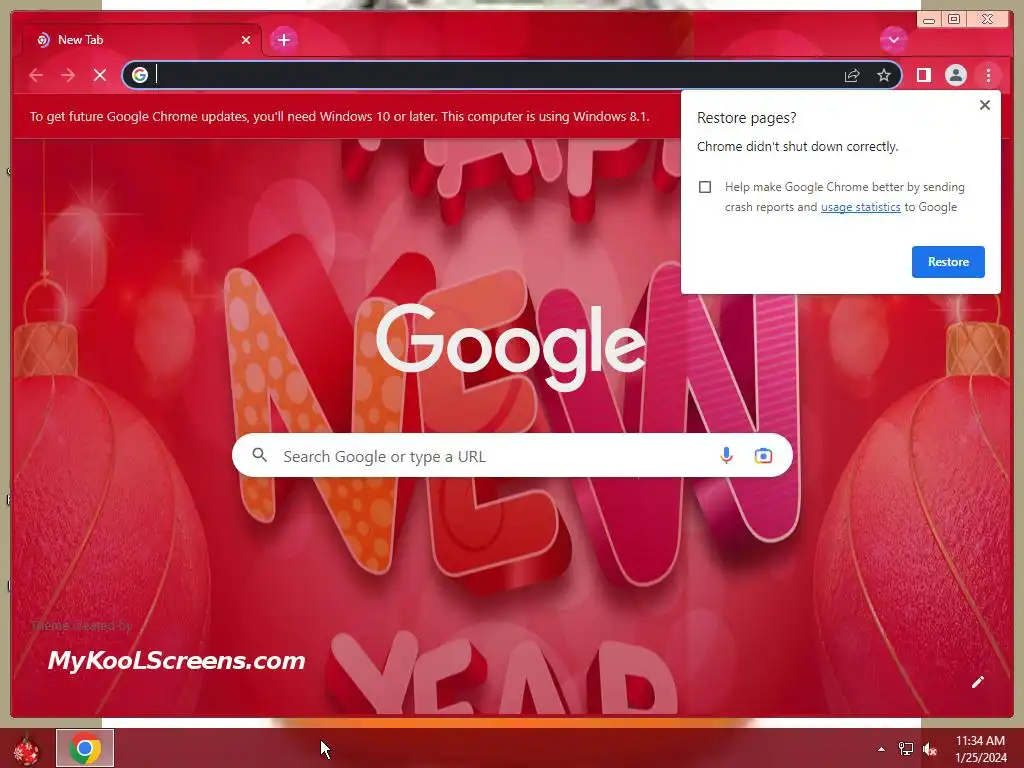The height and width of the screenshot is (768, 1024).
Task: Open the profile avatar menu
Action: tap(955, 75)
